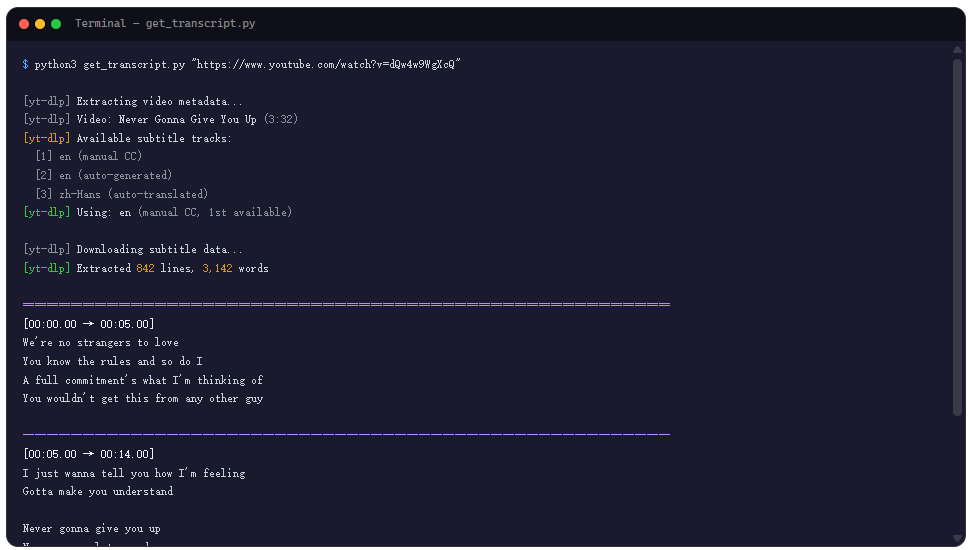Click the '842' lines count
Viewport: 968px width, 550px height.
(145, 268)
